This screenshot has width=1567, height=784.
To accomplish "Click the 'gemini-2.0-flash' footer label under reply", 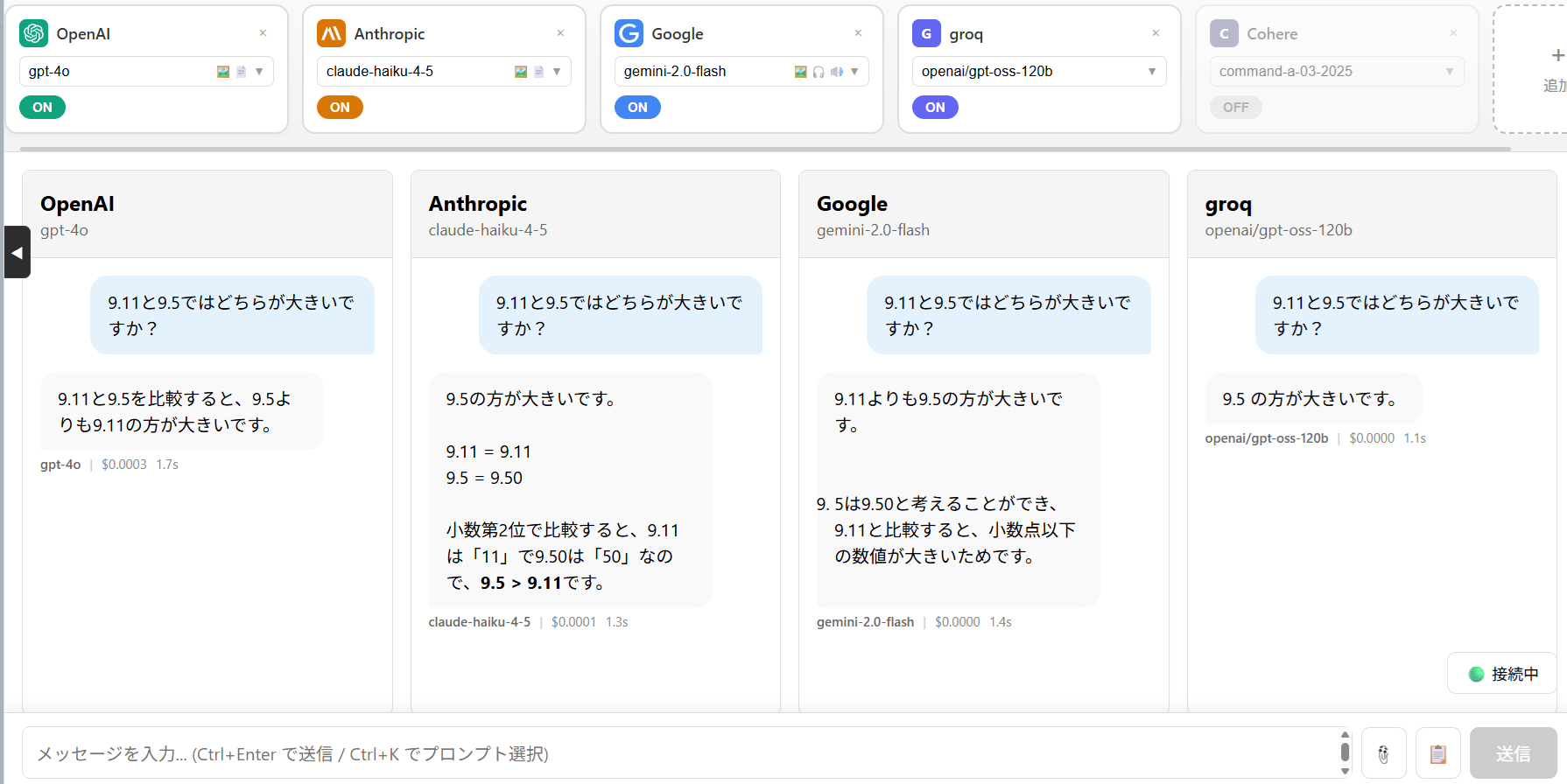I will [x=865, y=622].
